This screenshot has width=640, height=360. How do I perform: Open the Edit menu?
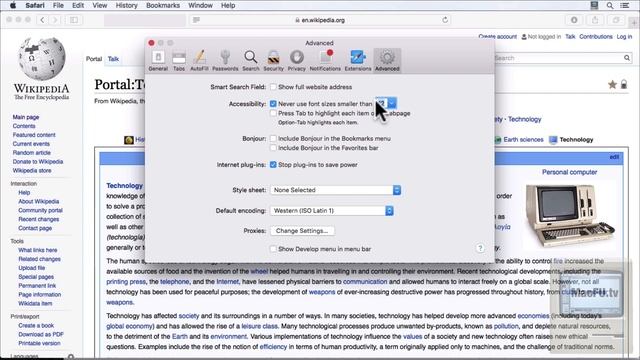click(78, 5)
